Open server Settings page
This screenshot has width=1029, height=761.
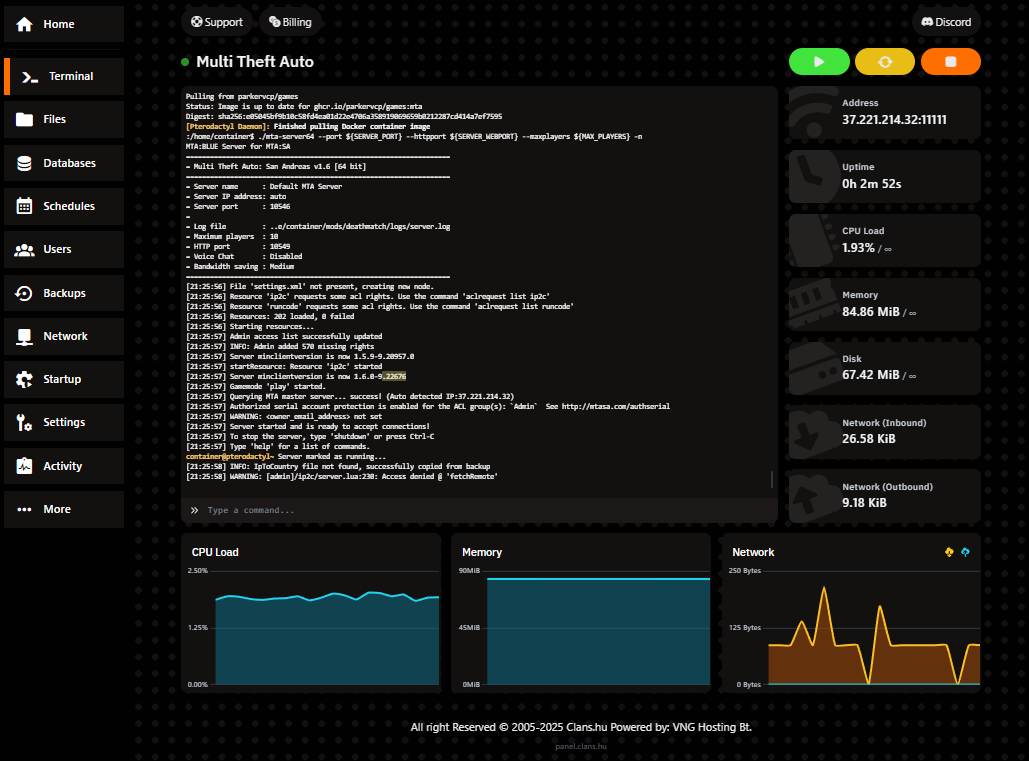point(64,422)
